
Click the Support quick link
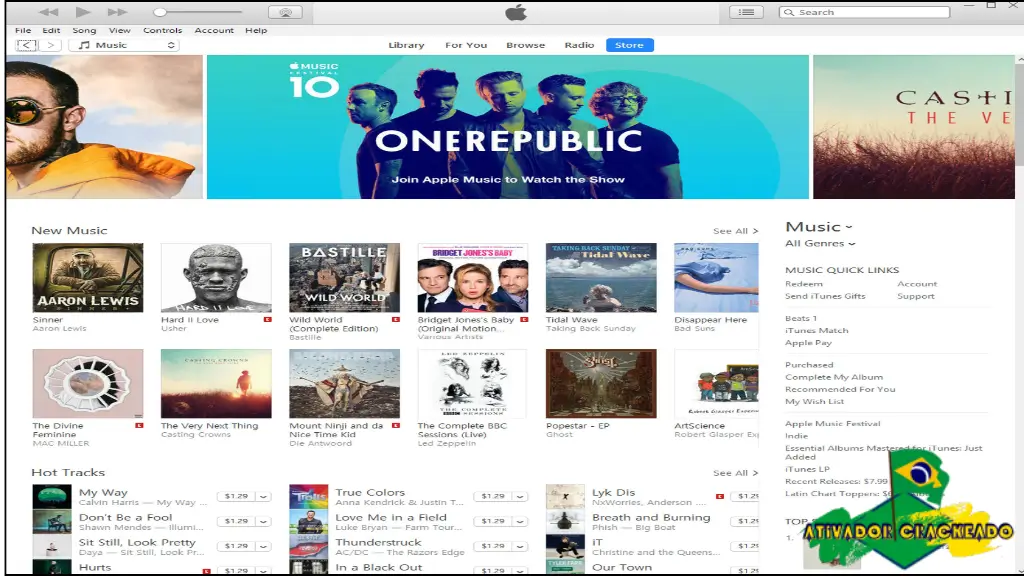tap(916, 296)
